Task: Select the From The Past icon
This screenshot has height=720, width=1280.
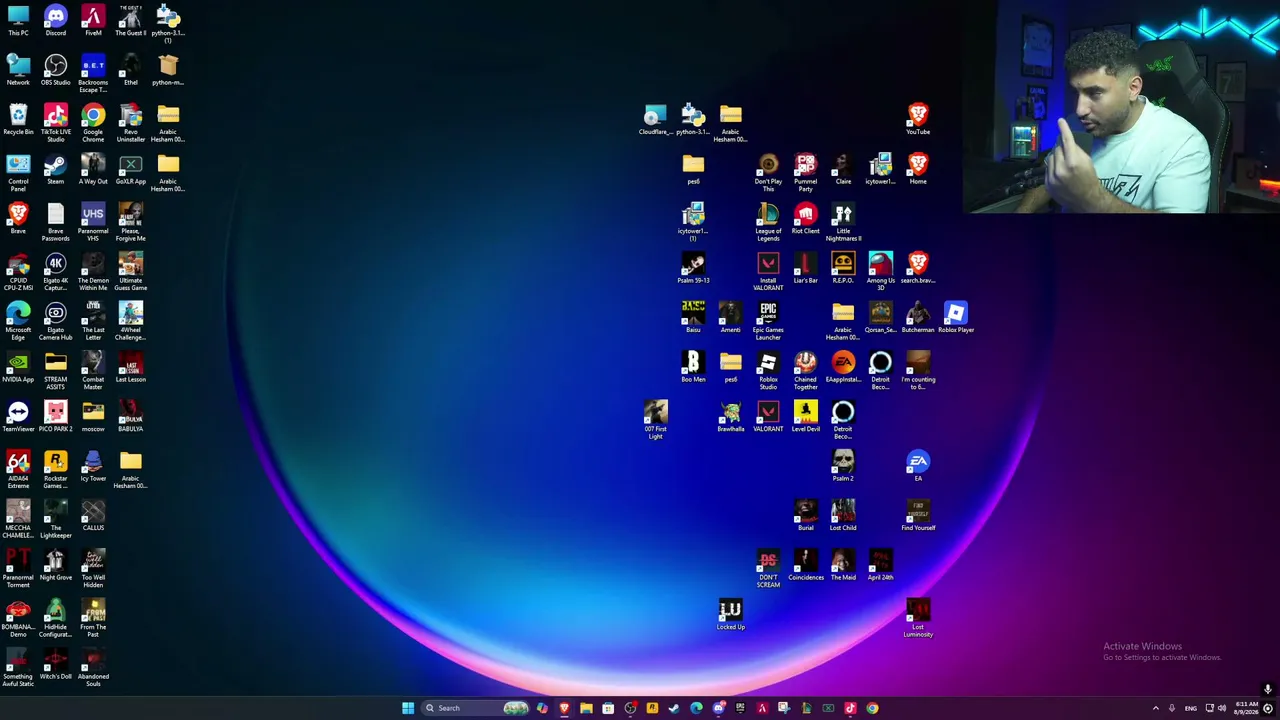Action: tap(93, 617)
